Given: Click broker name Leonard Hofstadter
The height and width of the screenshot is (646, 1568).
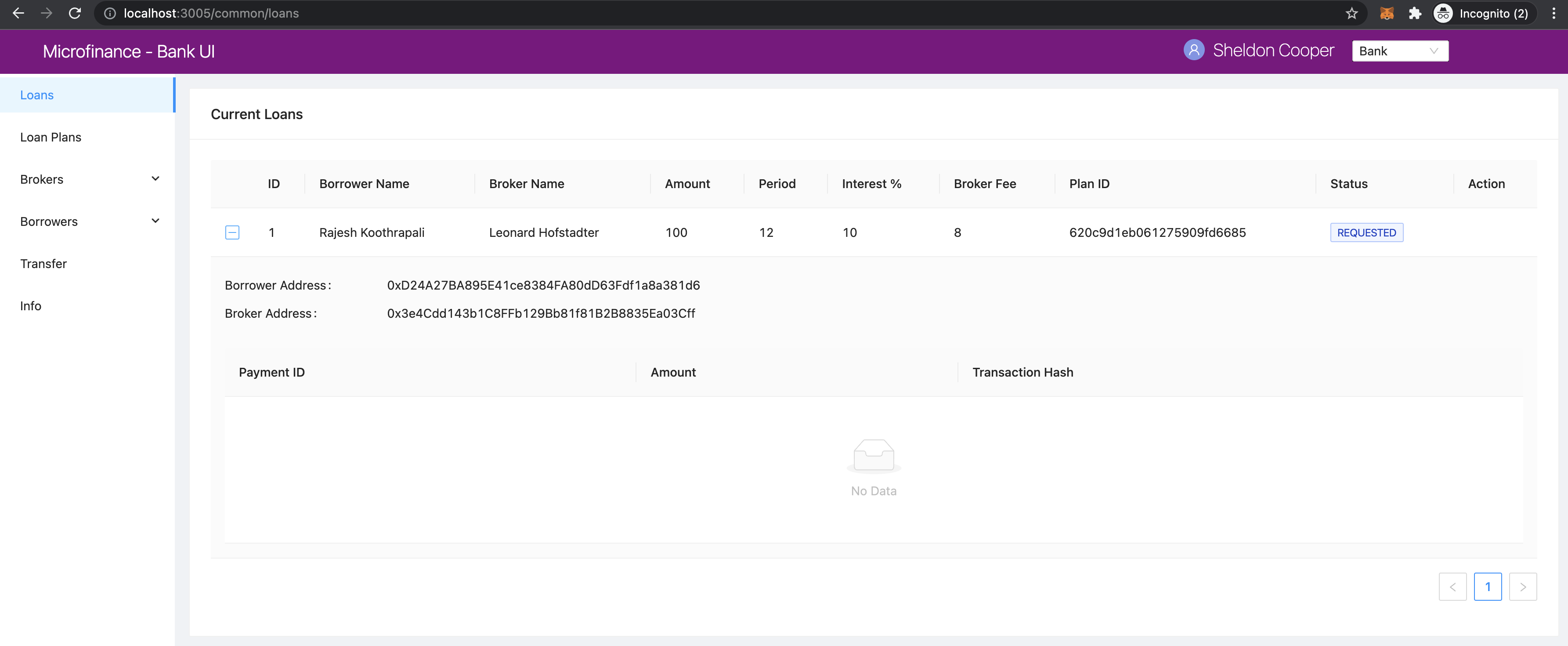Looking at the screenshot, I should [x=544, y=232].
